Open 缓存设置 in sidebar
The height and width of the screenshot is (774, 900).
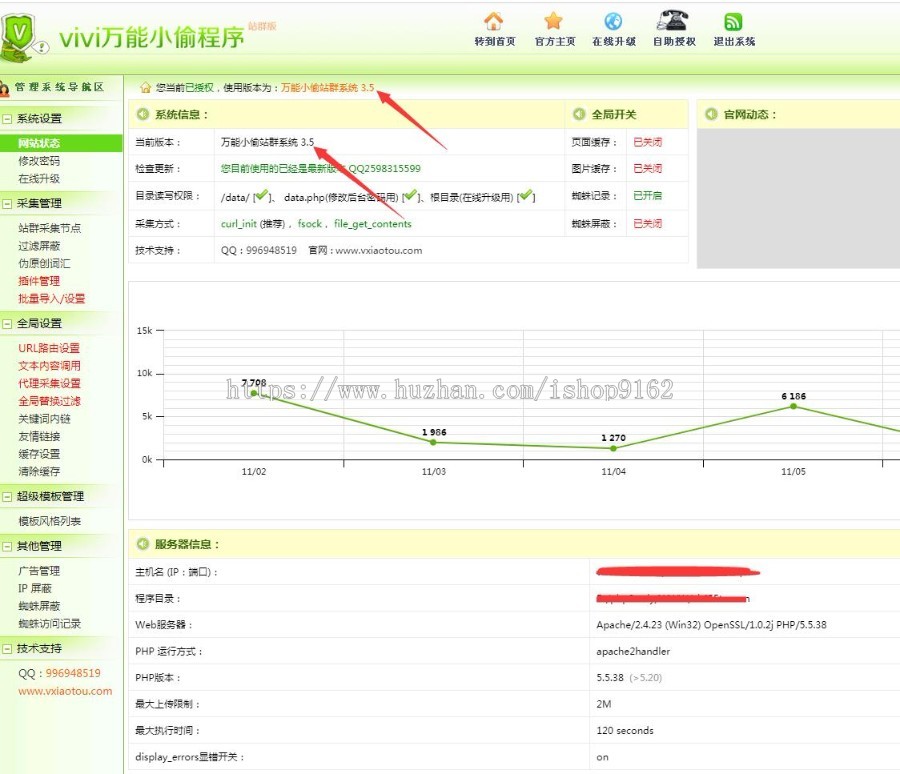39,454
